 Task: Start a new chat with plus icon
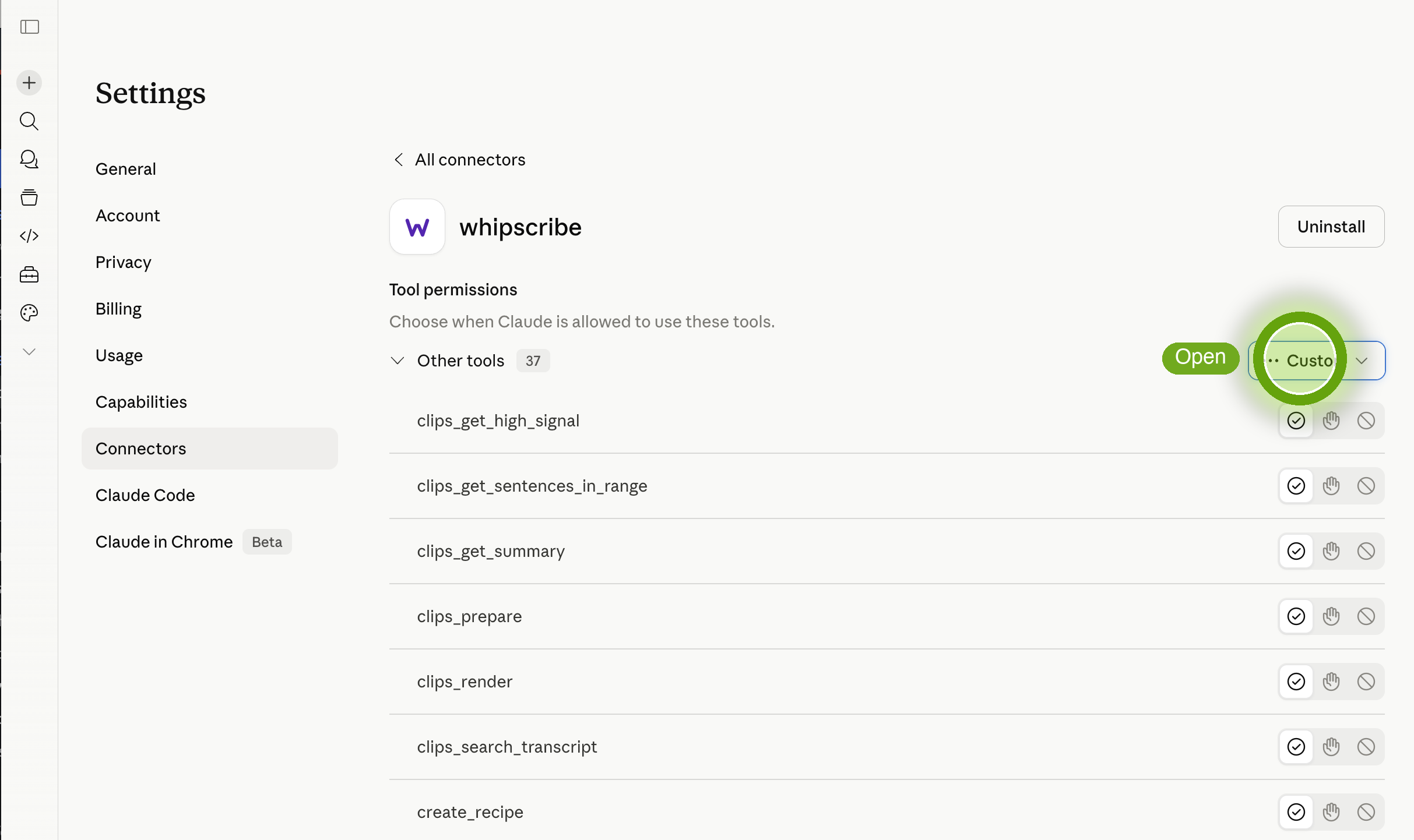[x=29, y=83]
